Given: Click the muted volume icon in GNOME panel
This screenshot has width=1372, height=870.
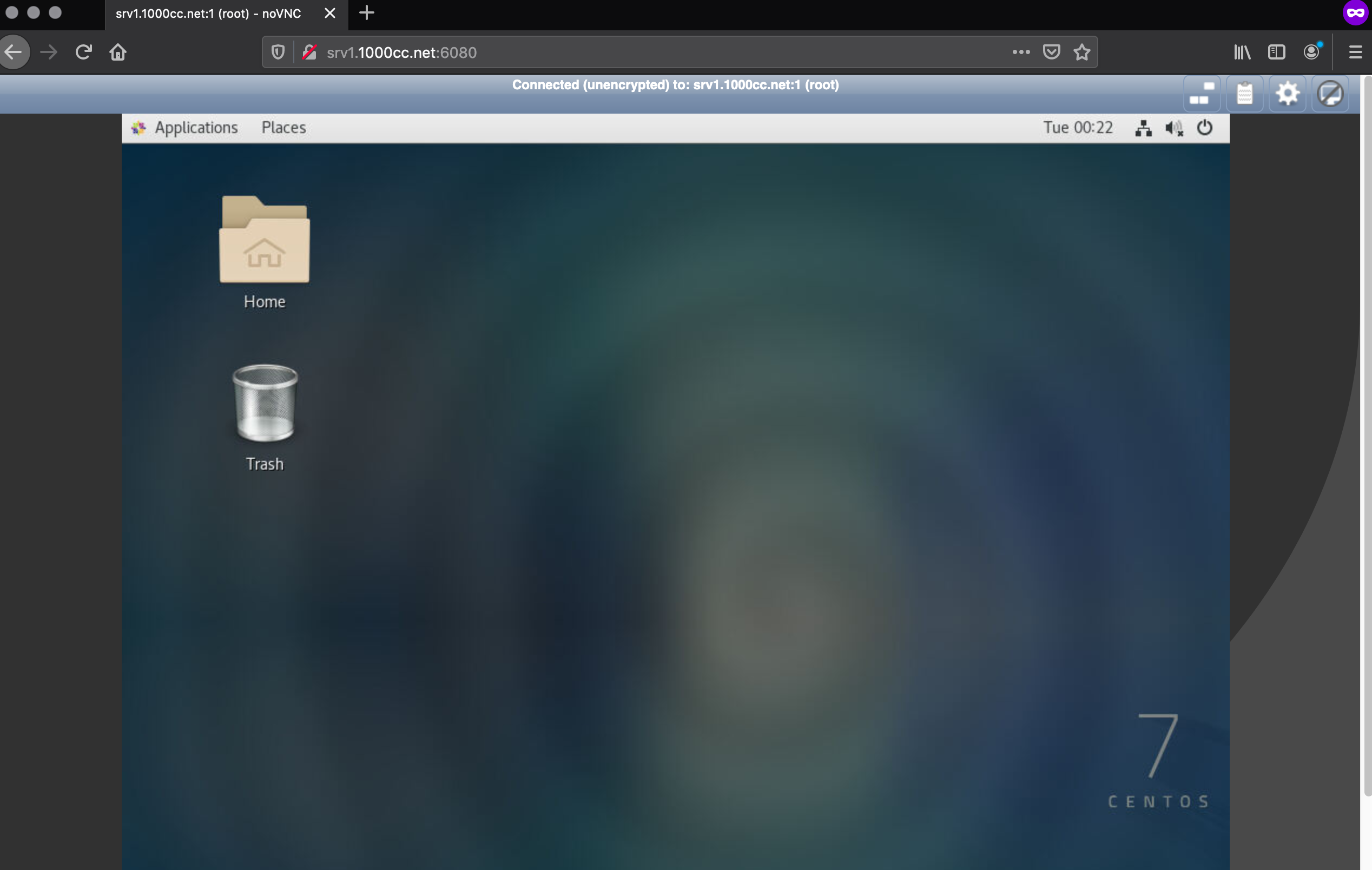Looking at the screenshot, I should (1174, 128).
